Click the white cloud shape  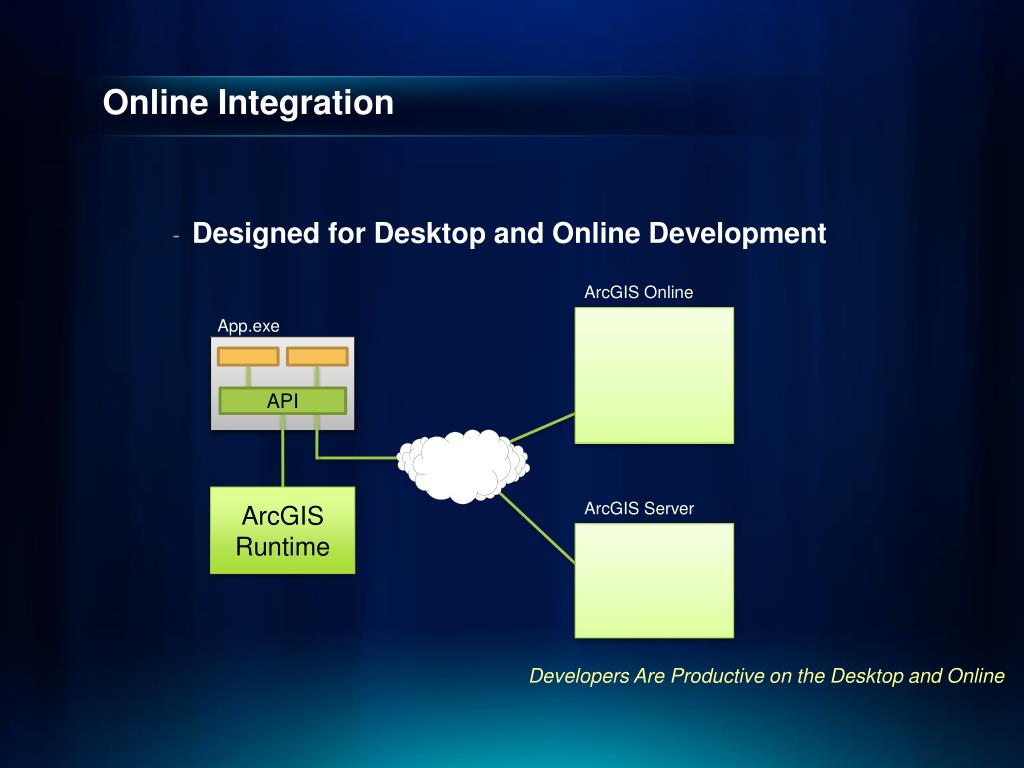pyautogui.click(x=463, y=466)
